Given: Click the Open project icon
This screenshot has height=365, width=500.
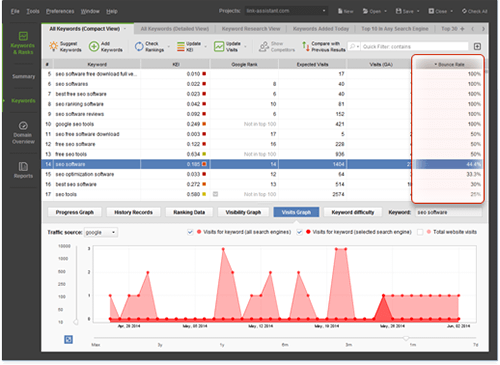Looking at the screenshot, I should 365,11.
